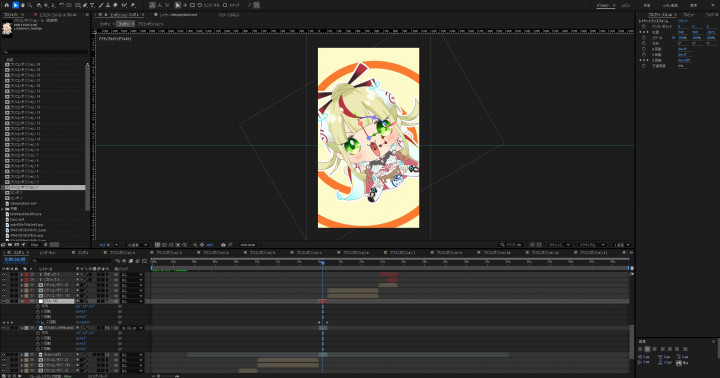
Task: Select the Type (text) tool
Action: coord(92,5)
